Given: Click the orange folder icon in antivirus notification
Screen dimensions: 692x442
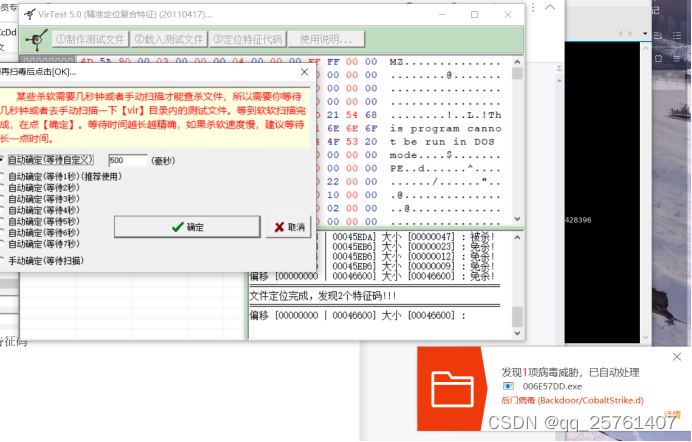Looking at the screenshot, I should click(452, 390).
